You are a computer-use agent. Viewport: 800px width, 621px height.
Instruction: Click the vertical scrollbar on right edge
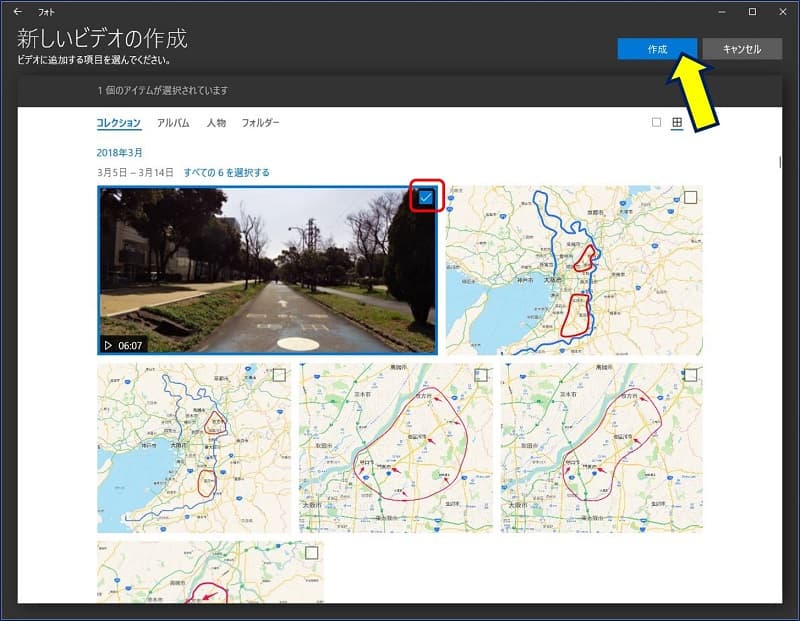780,163
